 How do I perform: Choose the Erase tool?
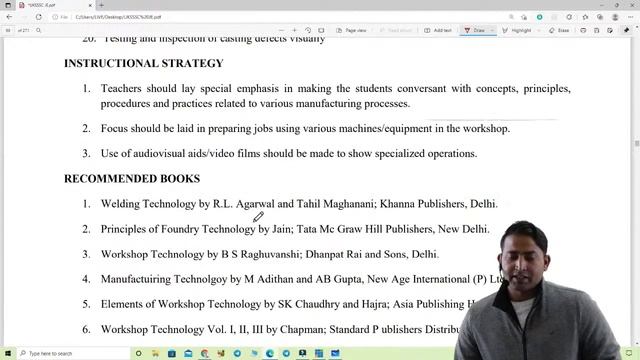pos(559,30)
